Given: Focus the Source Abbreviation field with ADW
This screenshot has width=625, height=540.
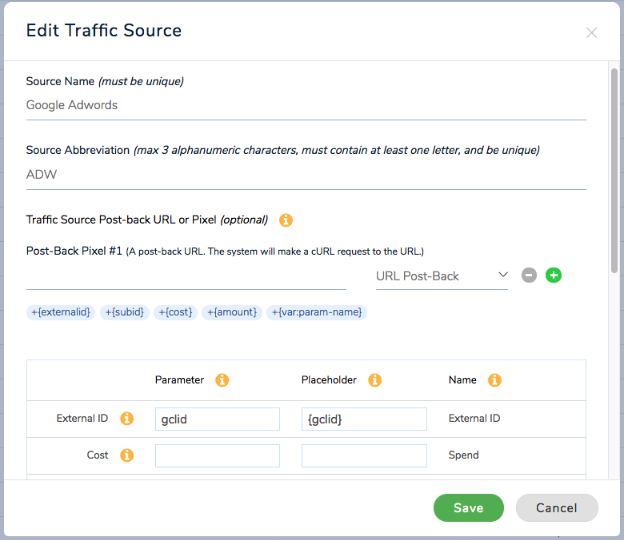Looking at the screenshot, I should tap(306, 175).
